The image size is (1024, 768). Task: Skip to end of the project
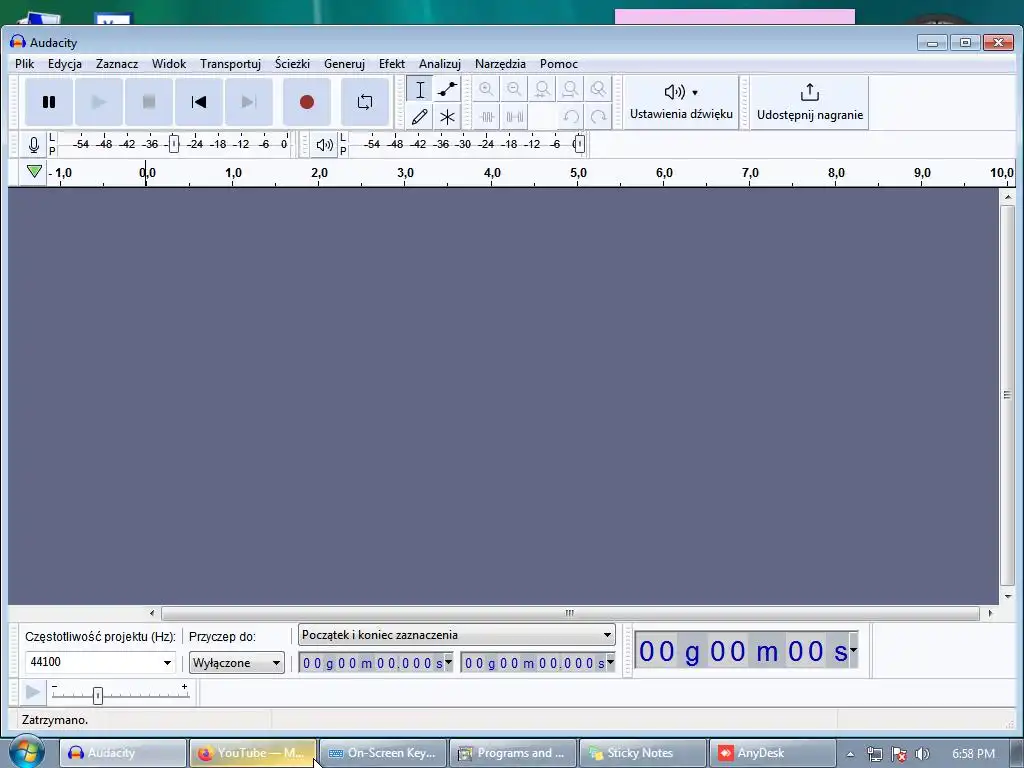pos(249,102)
